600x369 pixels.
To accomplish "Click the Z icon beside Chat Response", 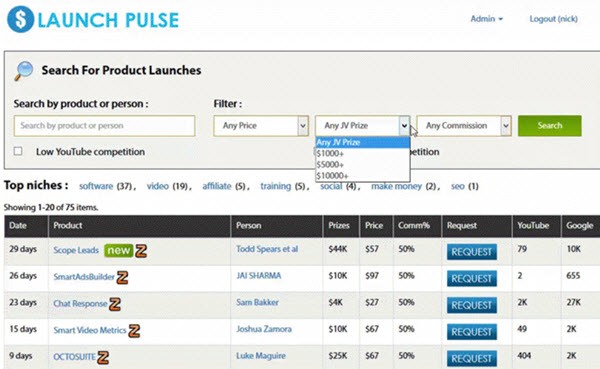I will (115, 304).
